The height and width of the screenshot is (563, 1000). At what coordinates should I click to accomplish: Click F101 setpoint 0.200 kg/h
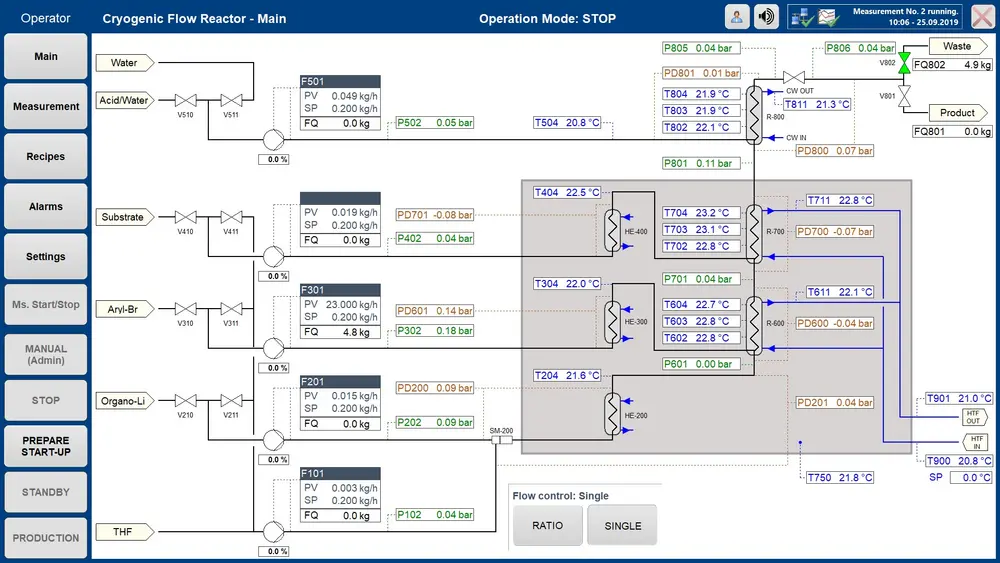click(x=355, y=501)
